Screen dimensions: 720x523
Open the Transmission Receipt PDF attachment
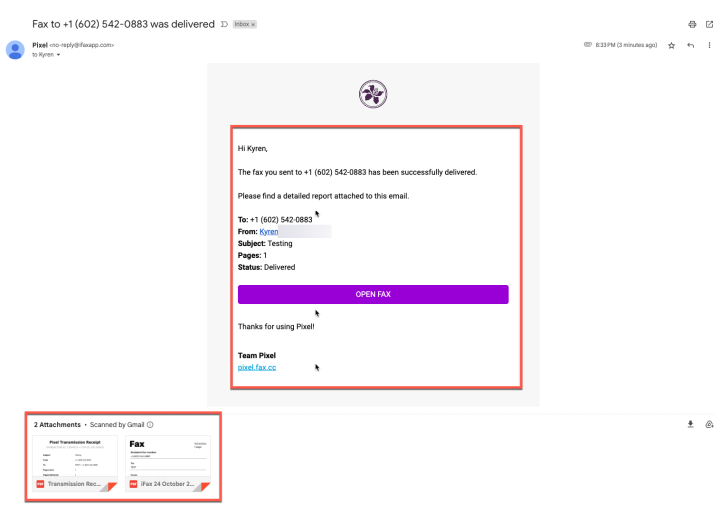tap(75, 464)
